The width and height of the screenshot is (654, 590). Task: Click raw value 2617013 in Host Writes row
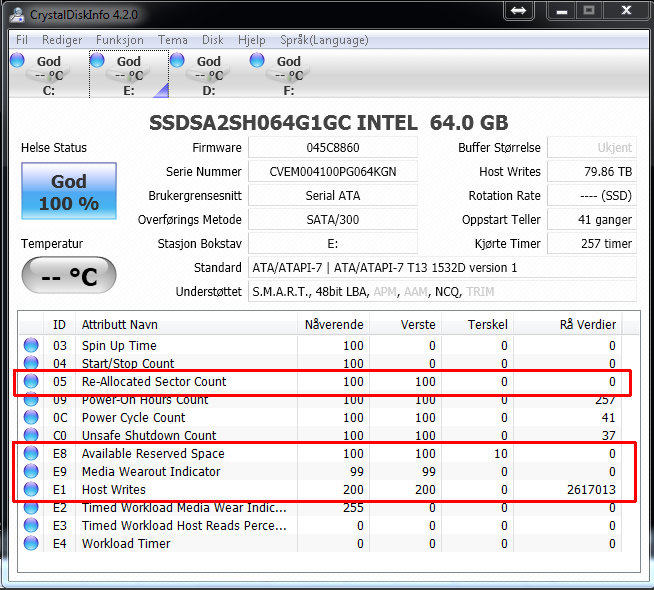point(591,489)
